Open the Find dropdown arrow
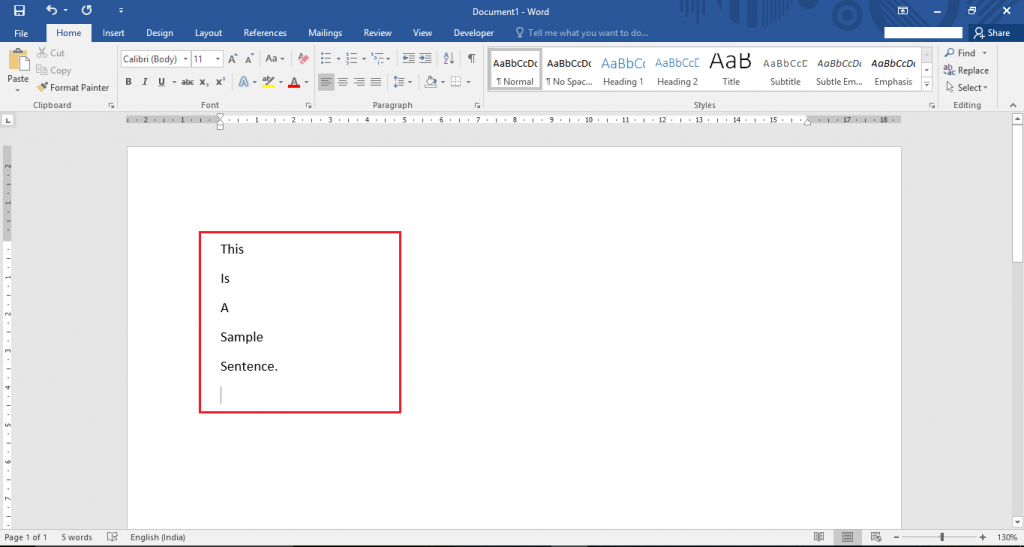Image resolution: width=1024 pixels, height=547 pixels. (x=985, y=53)
